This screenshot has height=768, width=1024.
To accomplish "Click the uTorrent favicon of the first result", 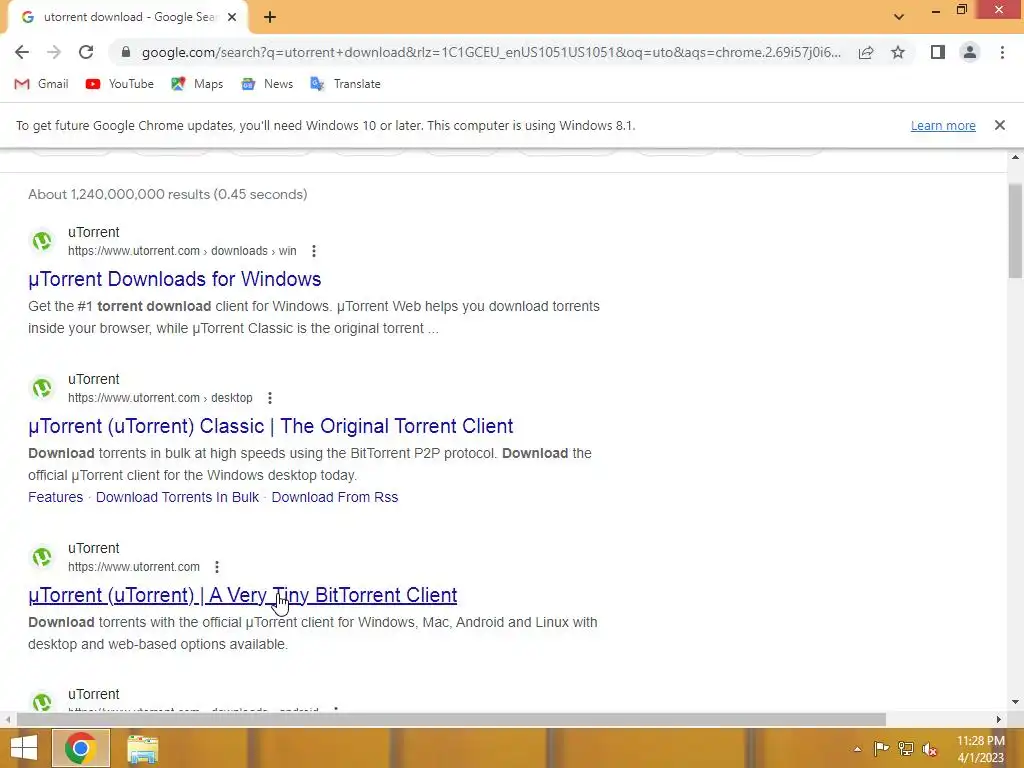I will [42, 241].
